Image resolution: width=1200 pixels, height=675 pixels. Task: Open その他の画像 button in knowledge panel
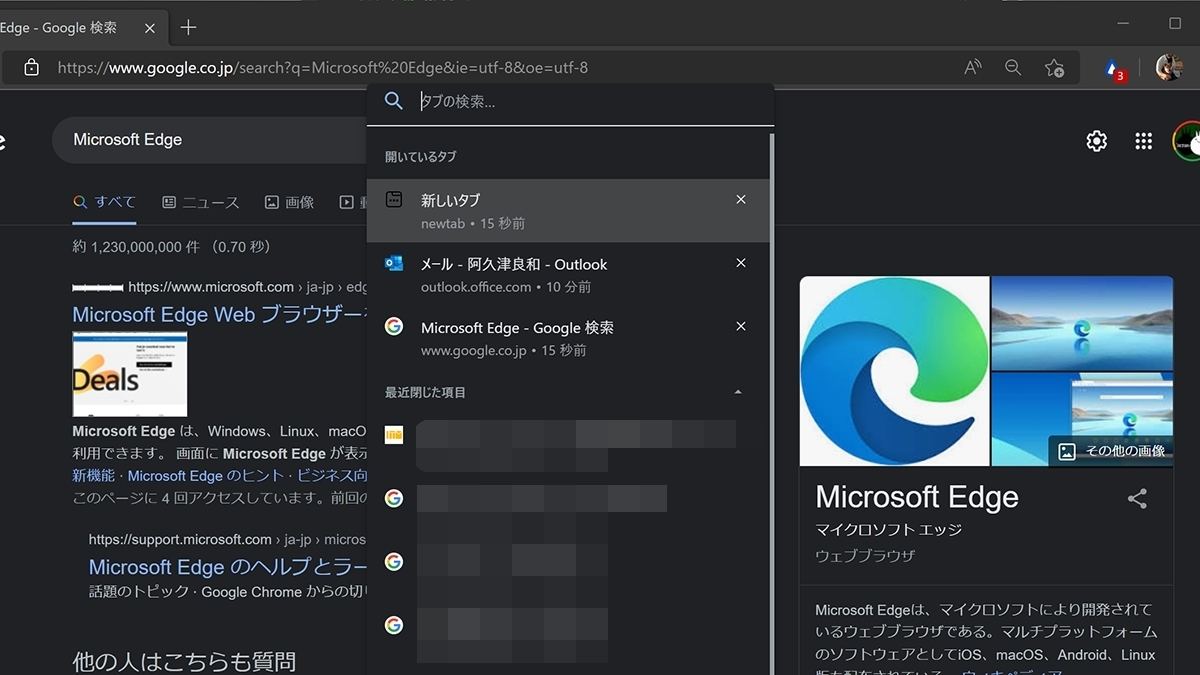coord(1111,451)
